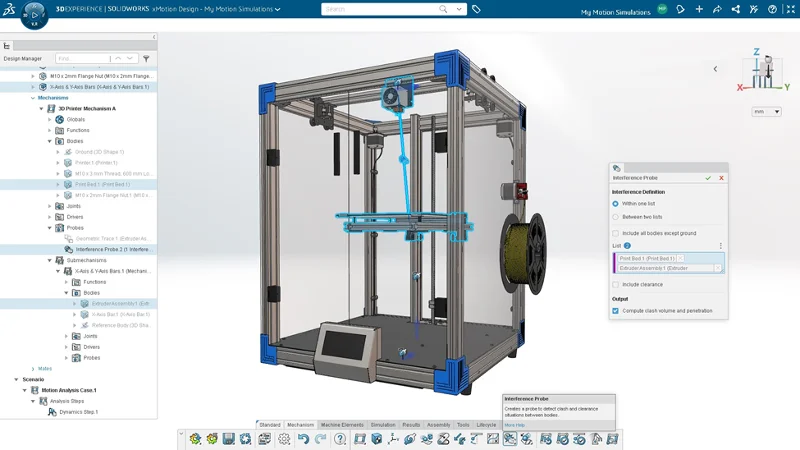This screenshot has width=800, height=450.
Task: Click the More Help link in tooltip
Action: click(x=514, y=425)
